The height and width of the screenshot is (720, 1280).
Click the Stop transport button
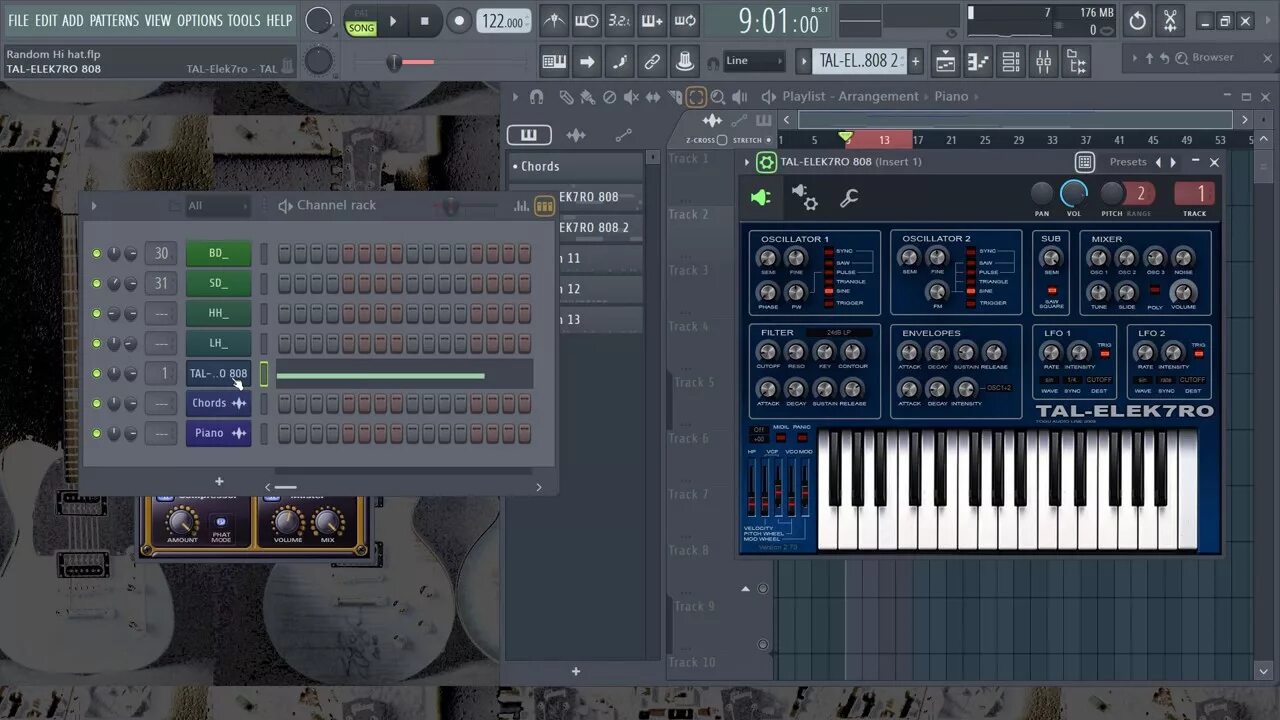pos(424,21)
